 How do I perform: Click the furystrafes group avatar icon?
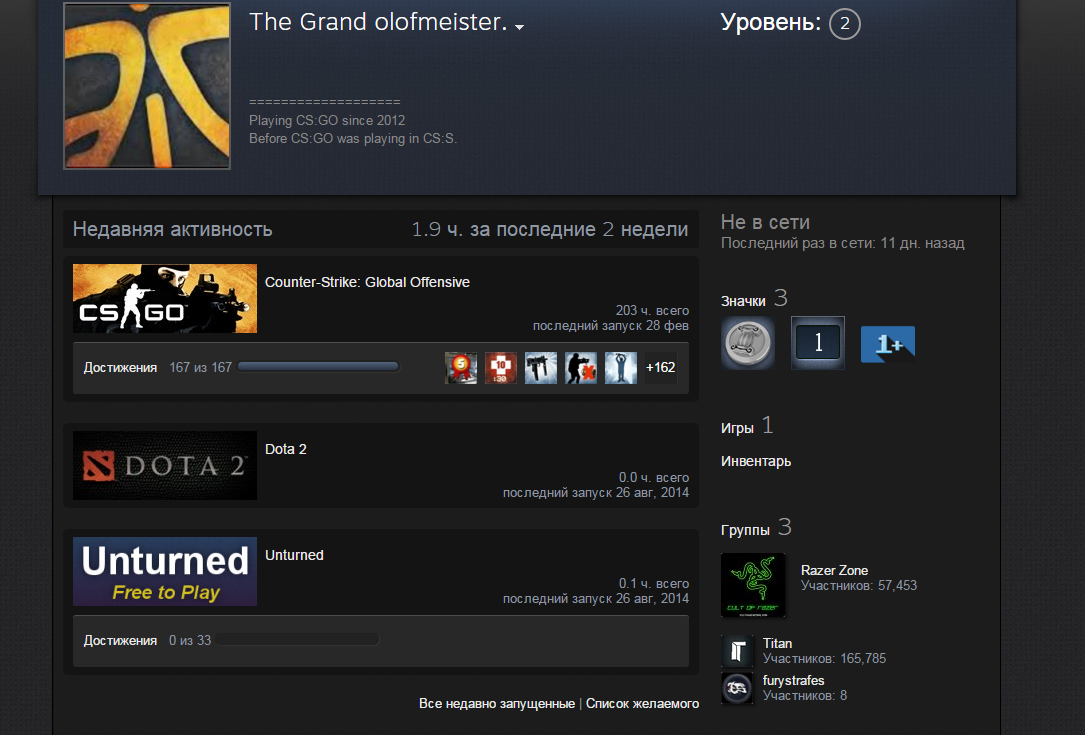click(737, 688)
